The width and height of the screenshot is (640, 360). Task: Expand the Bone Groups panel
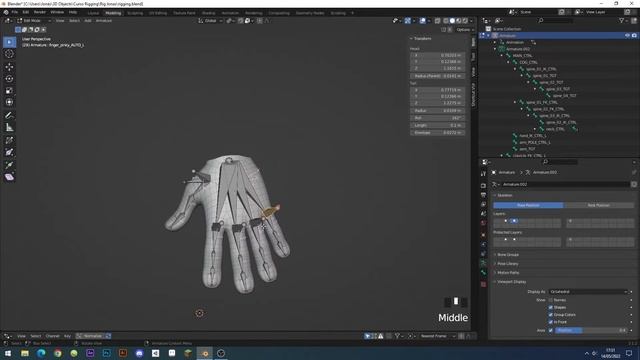pos(508,255)
